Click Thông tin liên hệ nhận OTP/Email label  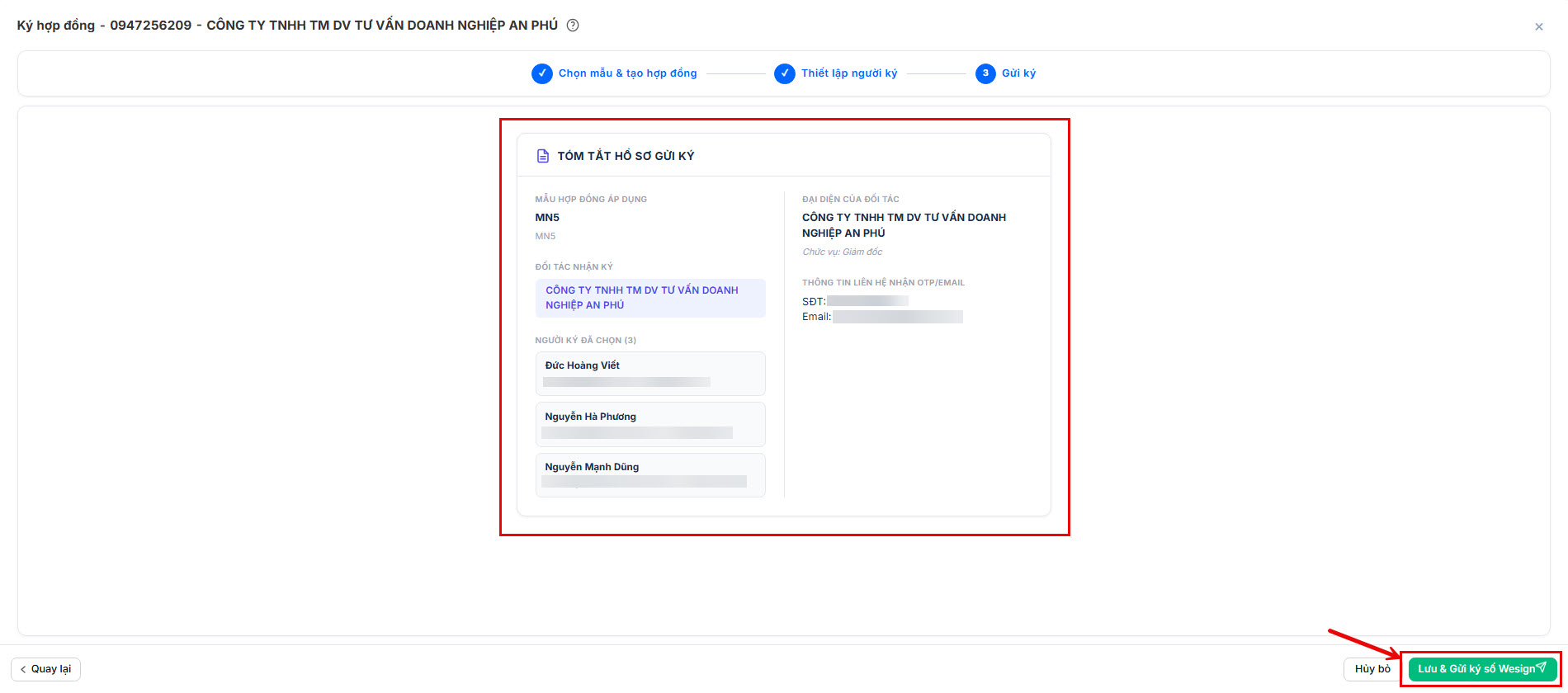click(x=883, y=282)
